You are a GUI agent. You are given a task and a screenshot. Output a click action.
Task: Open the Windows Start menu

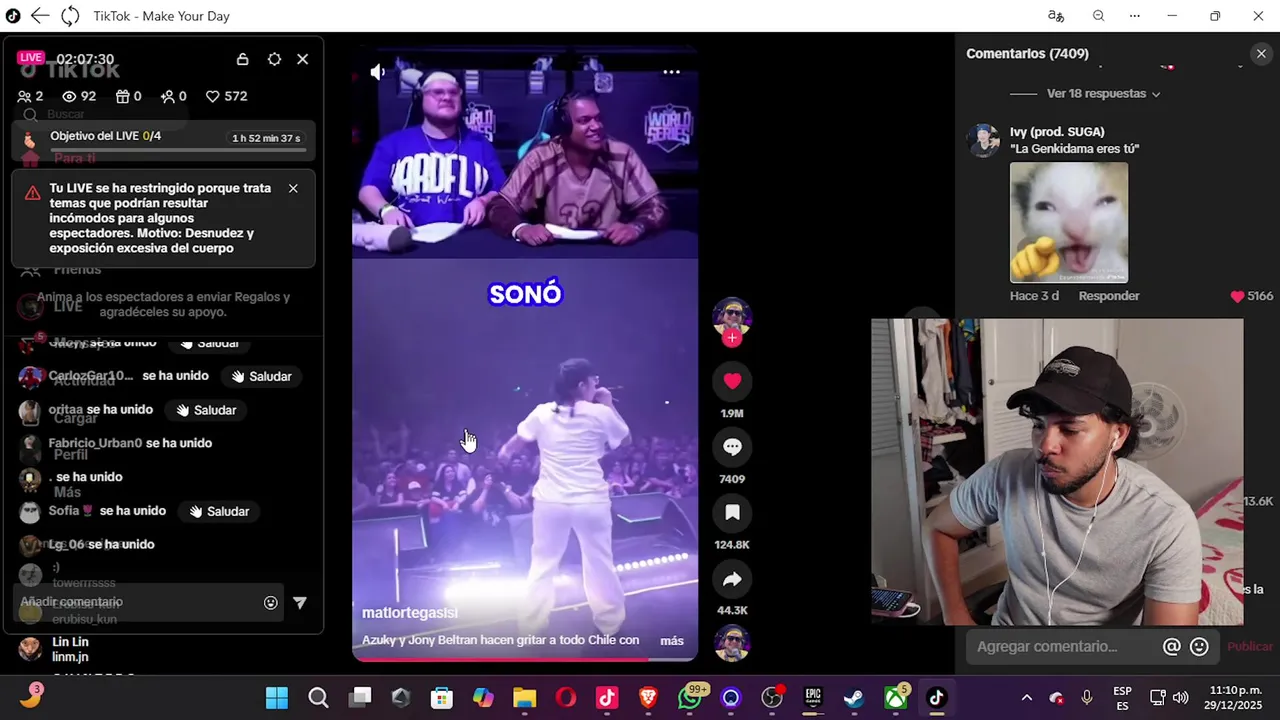277,698
